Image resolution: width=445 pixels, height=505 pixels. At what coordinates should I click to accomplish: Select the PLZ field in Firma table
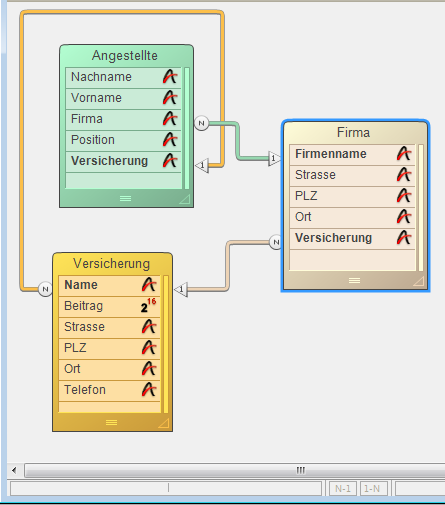point(352,196)
